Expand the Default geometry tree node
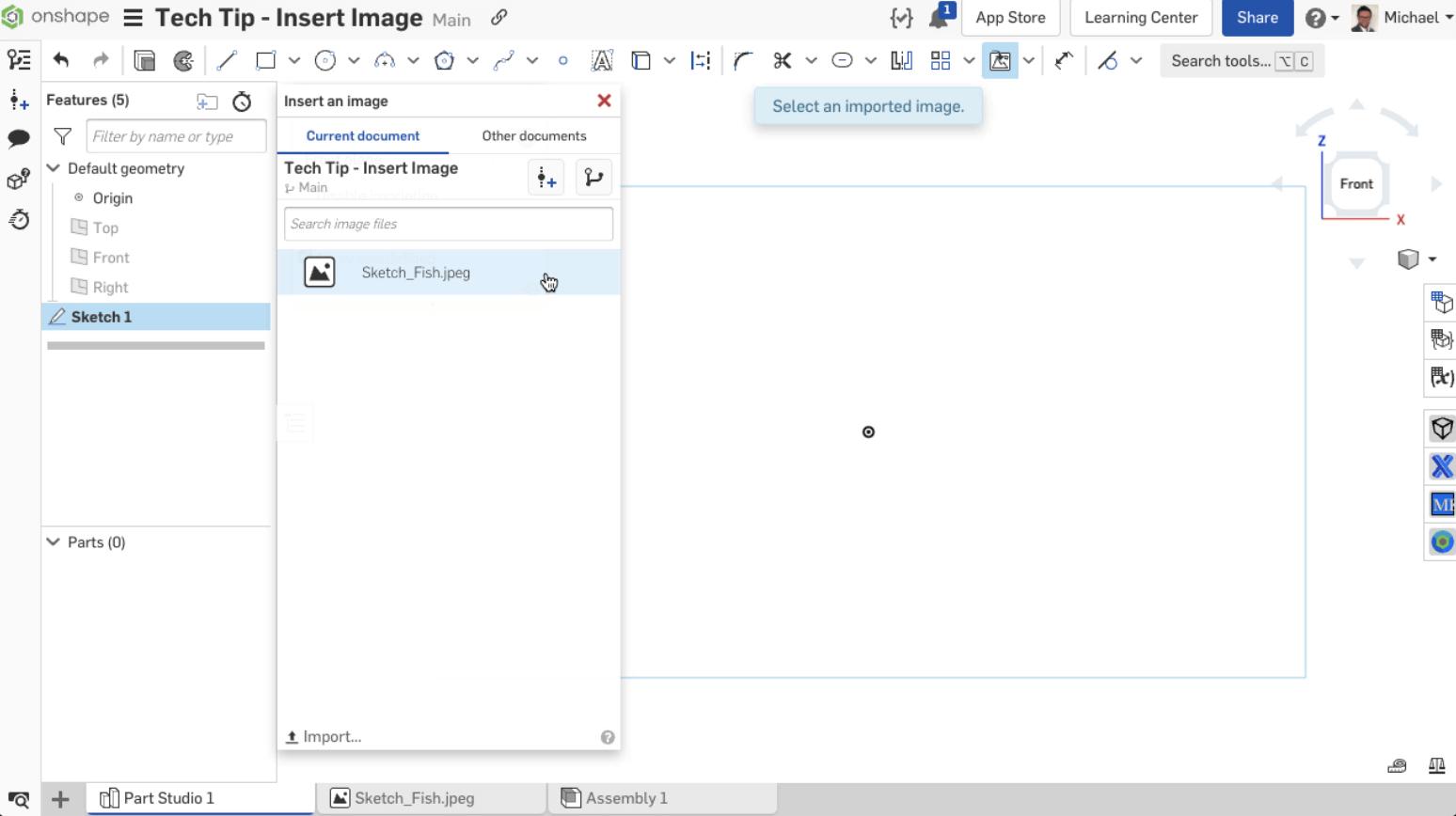Screen dimensions: 1456x816 click(54, 168)
